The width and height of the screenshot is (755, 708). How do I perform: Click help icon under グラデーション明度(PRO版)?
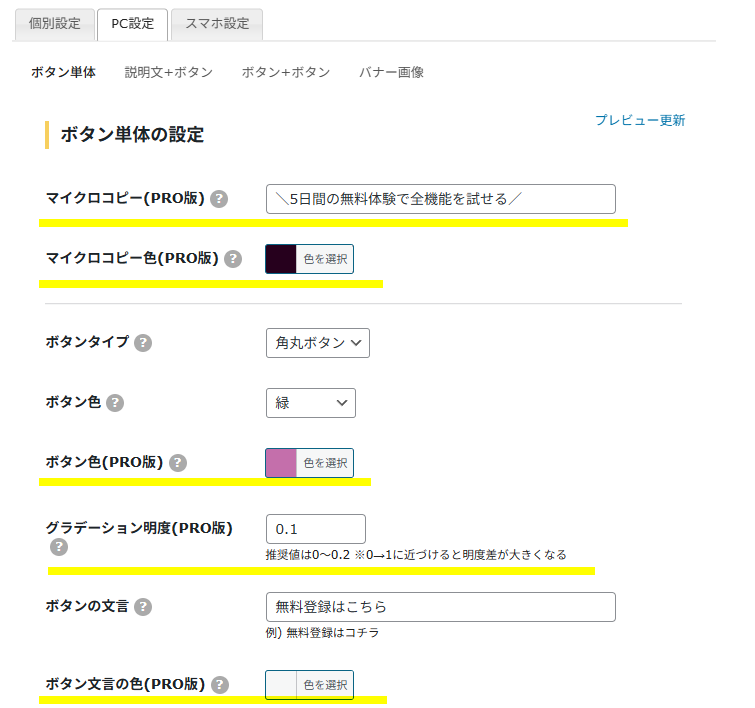(x=59, y=547)
